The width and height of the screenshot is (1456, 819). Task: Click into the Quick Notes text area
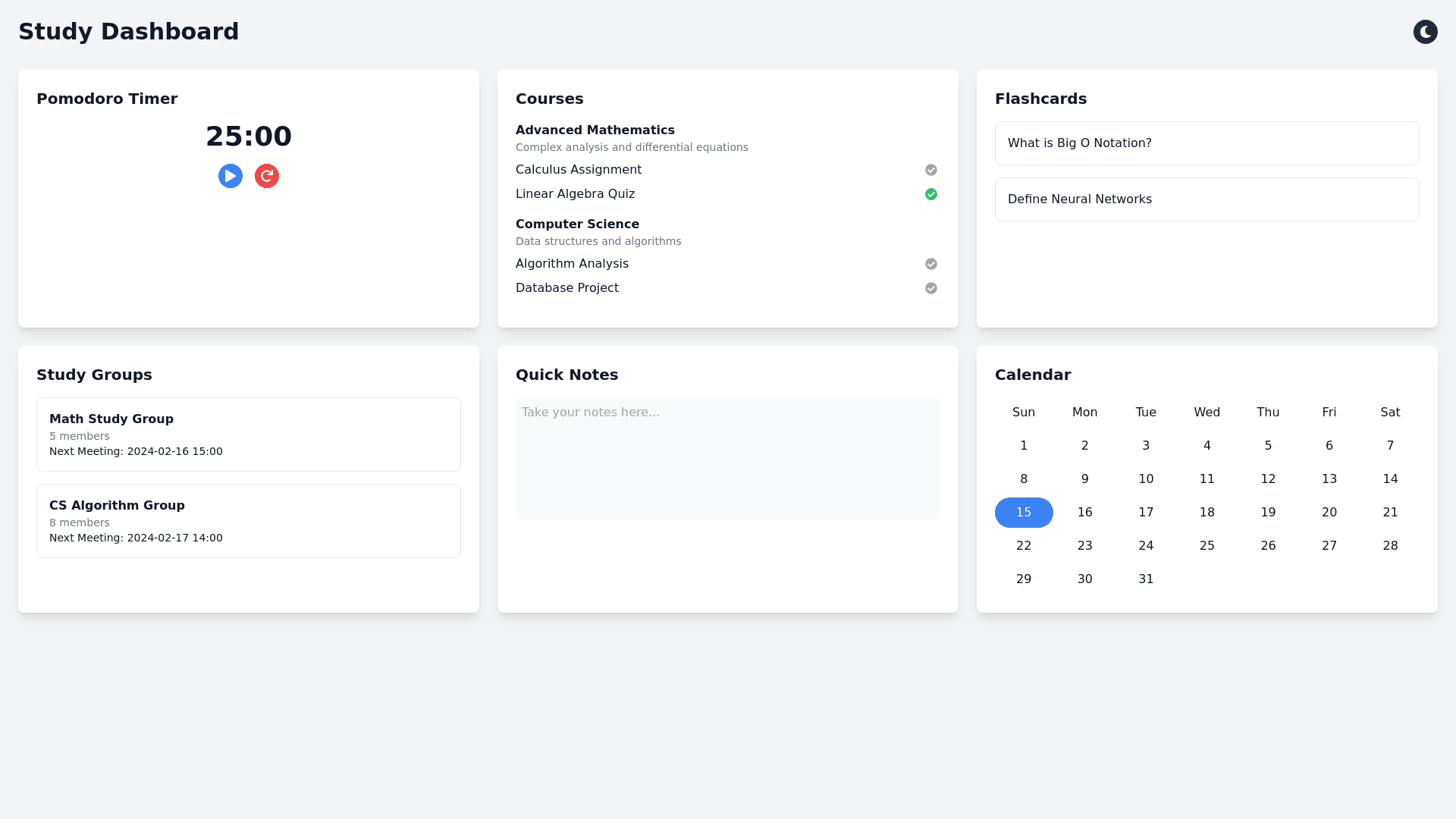pos(728,458)
